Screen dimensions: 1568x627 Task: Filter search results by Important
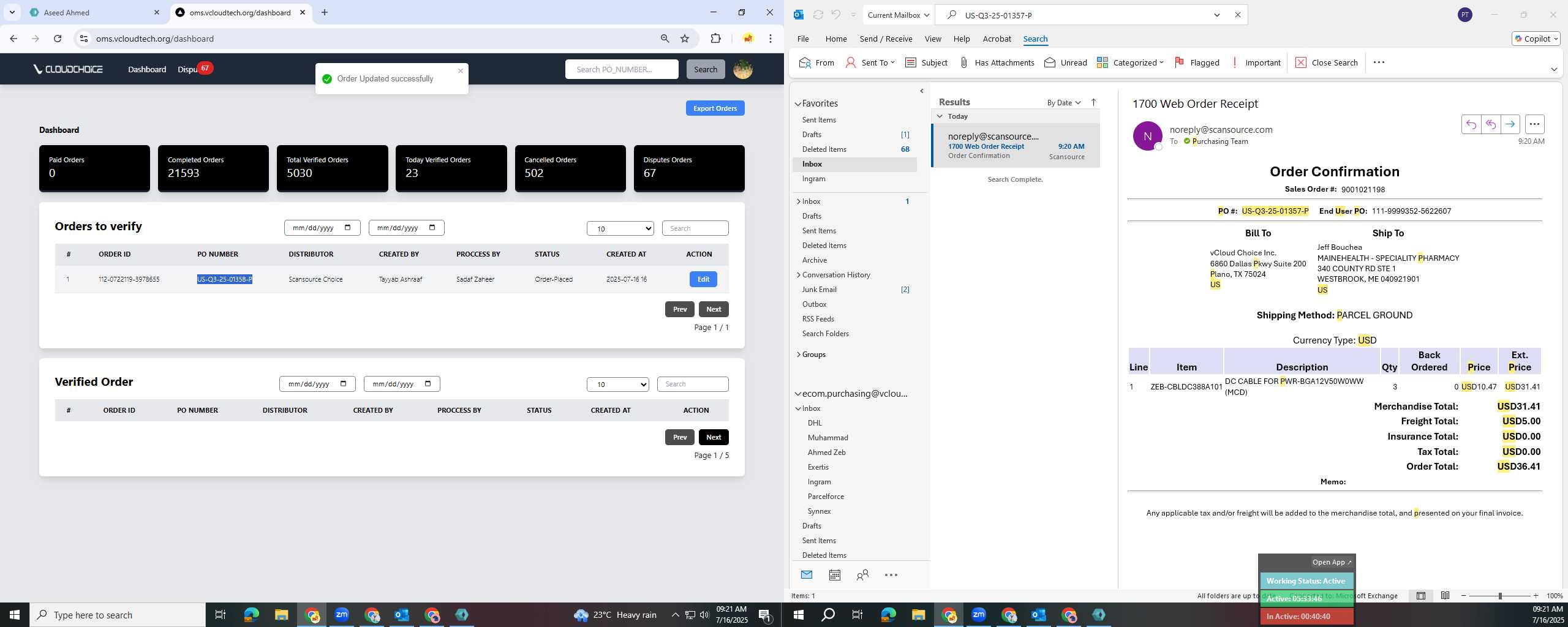1256,62
